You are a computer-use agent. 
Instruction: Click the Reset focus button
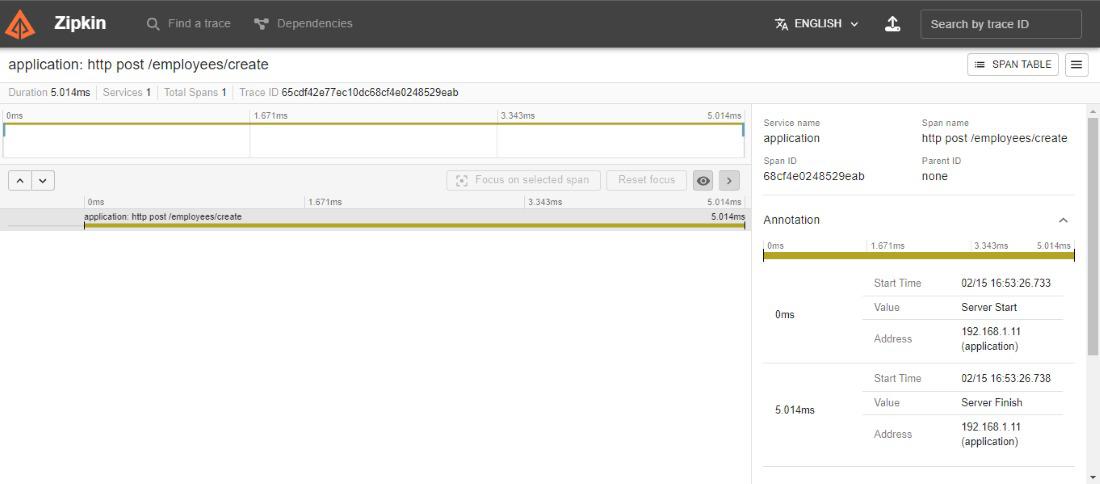click(x=646, y=180)
